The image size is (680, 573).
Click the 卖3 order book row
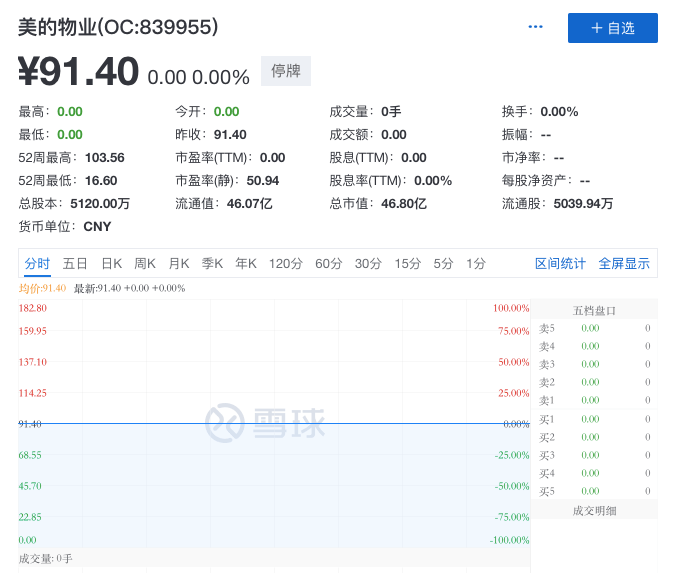(x=594, y=364)
